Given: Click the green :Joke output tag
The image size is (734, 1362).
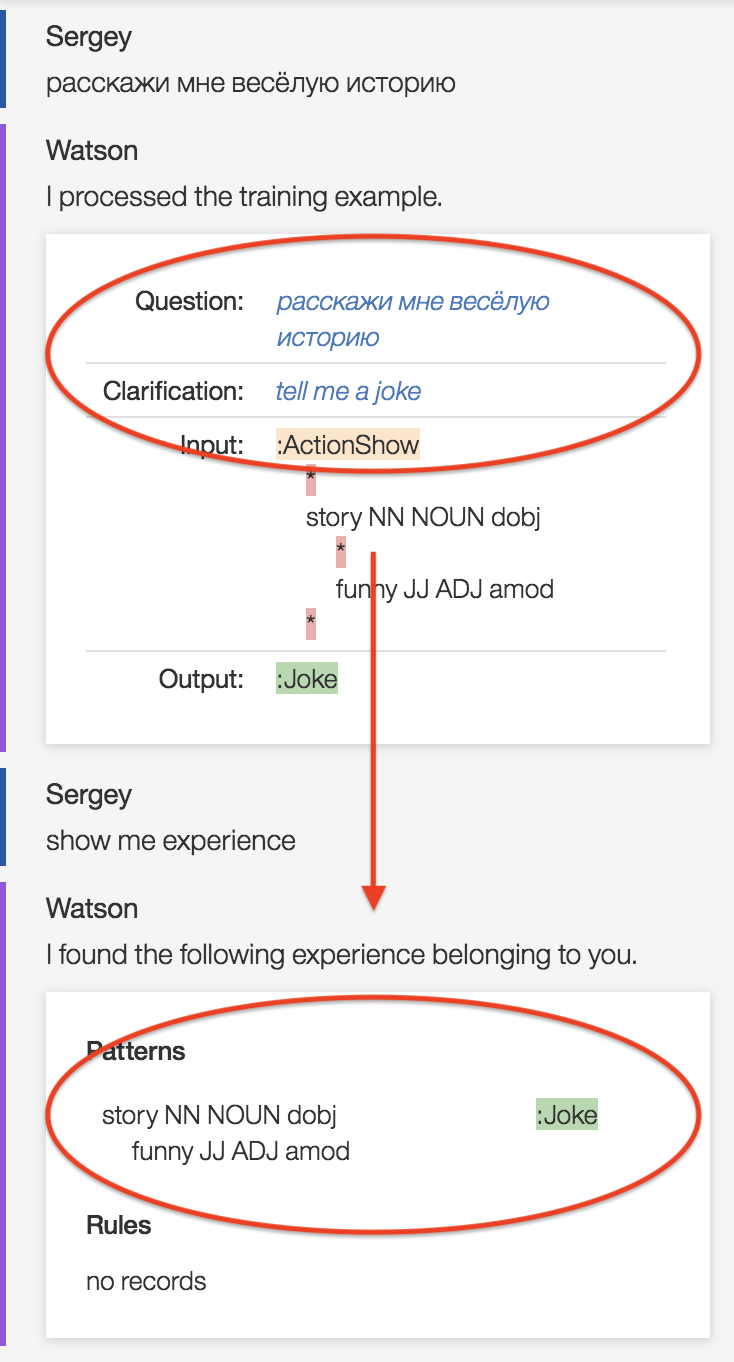Looking at the screenshot, I should pos(307,680).
